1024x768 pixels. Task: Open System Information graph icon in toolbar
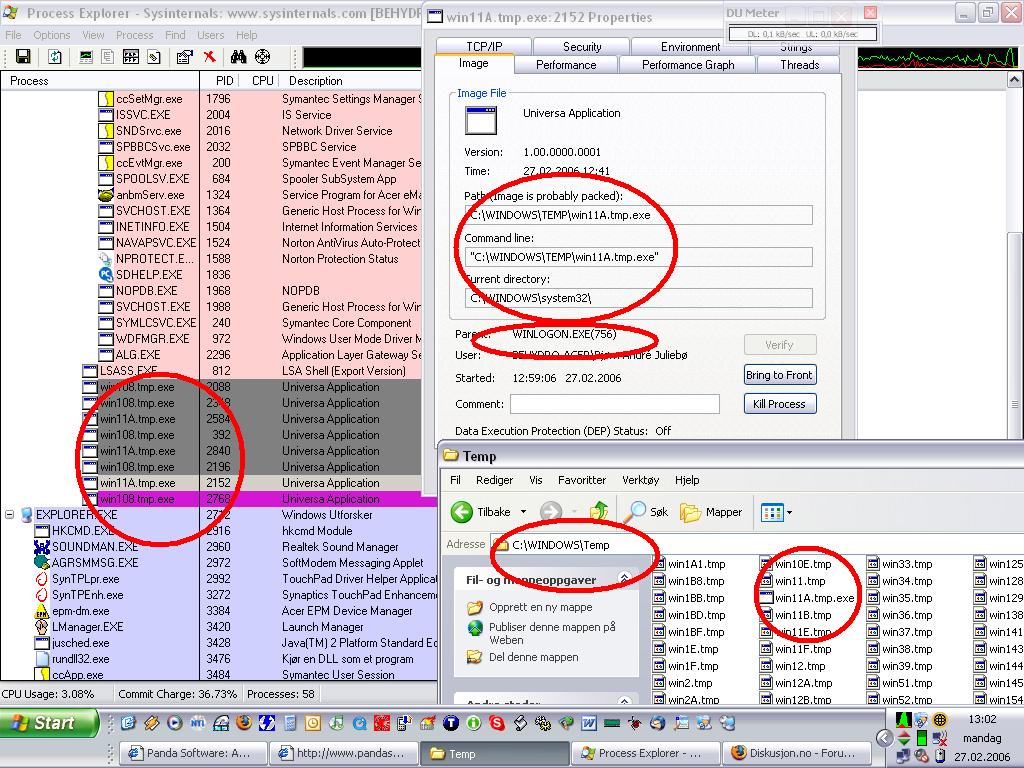coord(86,57)
